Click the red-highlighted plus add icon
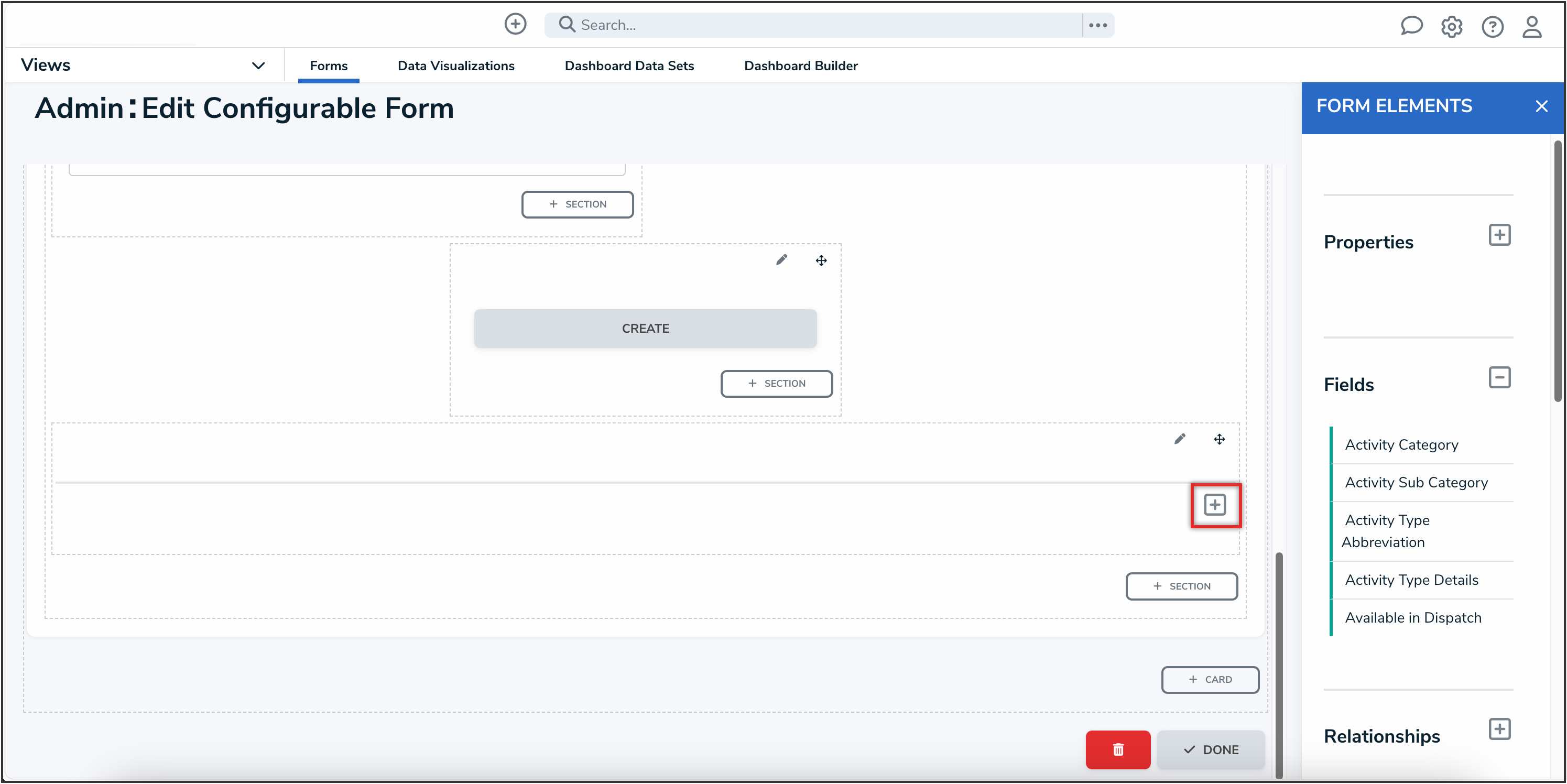Screen dimensions: 1567x784 (1215, 505)
